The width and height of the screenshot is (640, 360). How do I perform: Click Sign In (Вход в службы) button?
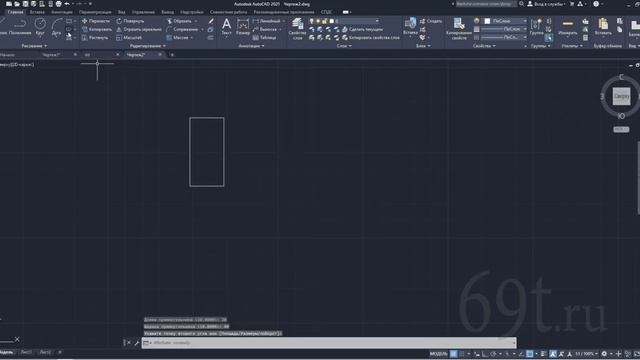tap(546, 4)
